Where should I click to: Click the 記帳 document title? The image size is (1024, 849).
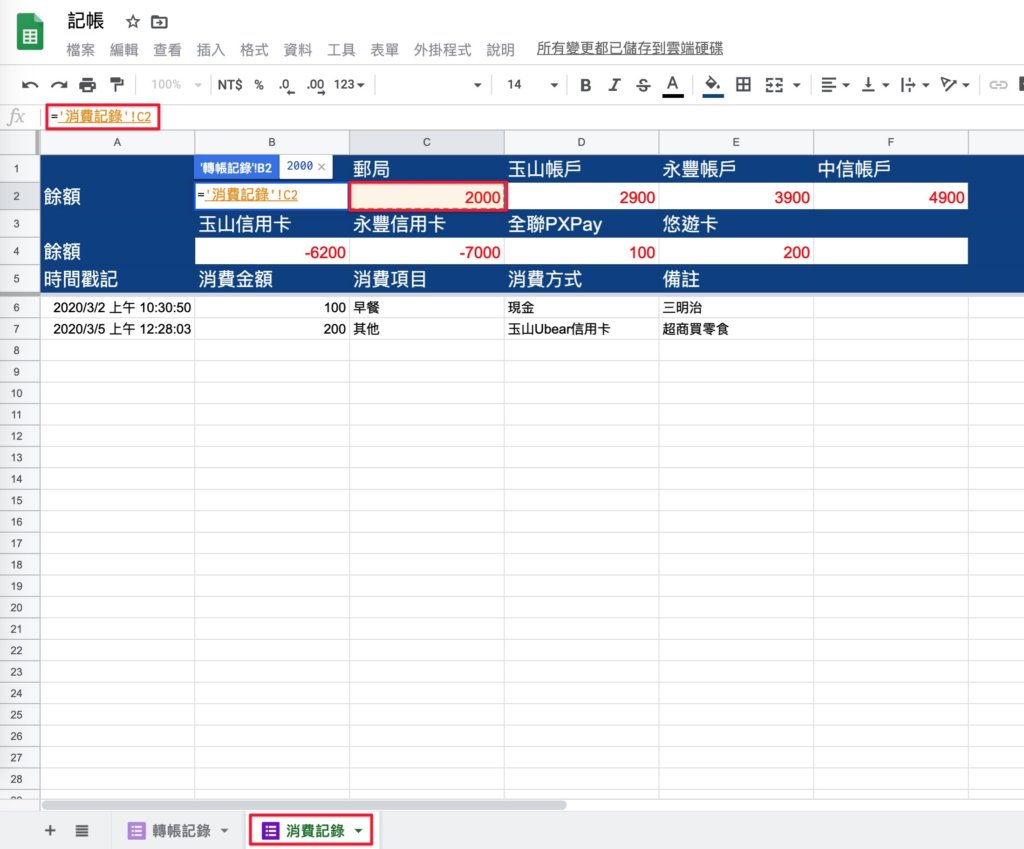[x=86, y=21]
